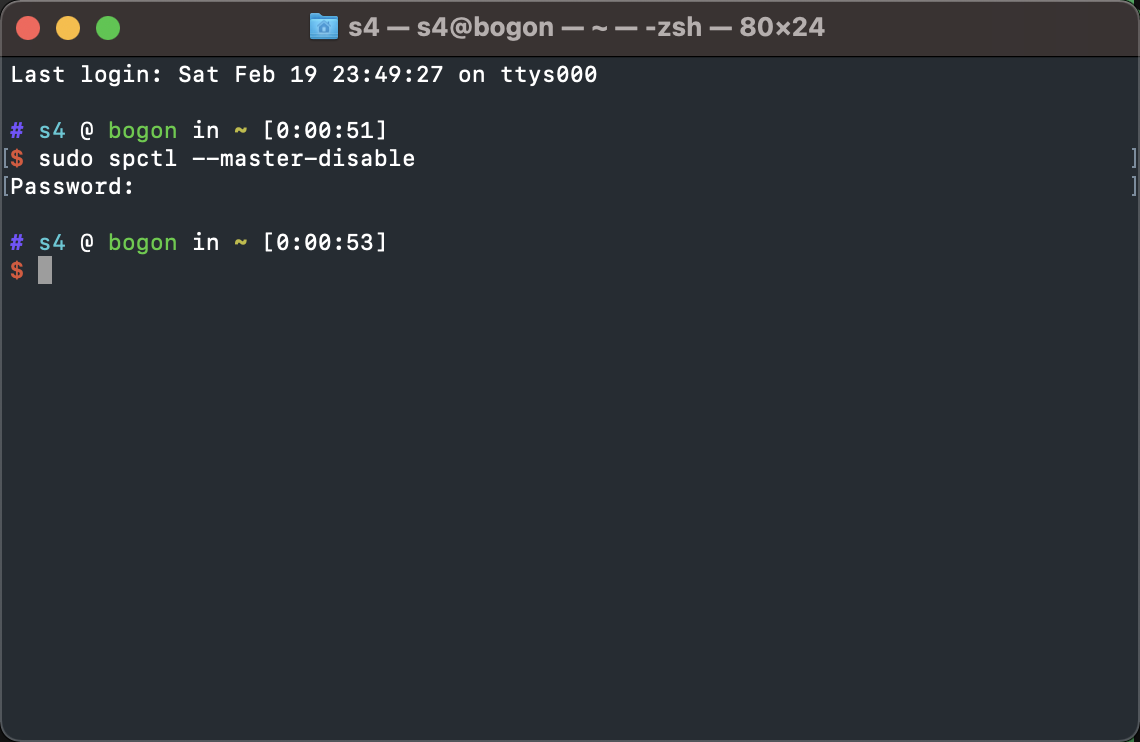The image size is (1140, 742).
Task: Click the window title text s4@bogon
Action: [x=485, y=28]
